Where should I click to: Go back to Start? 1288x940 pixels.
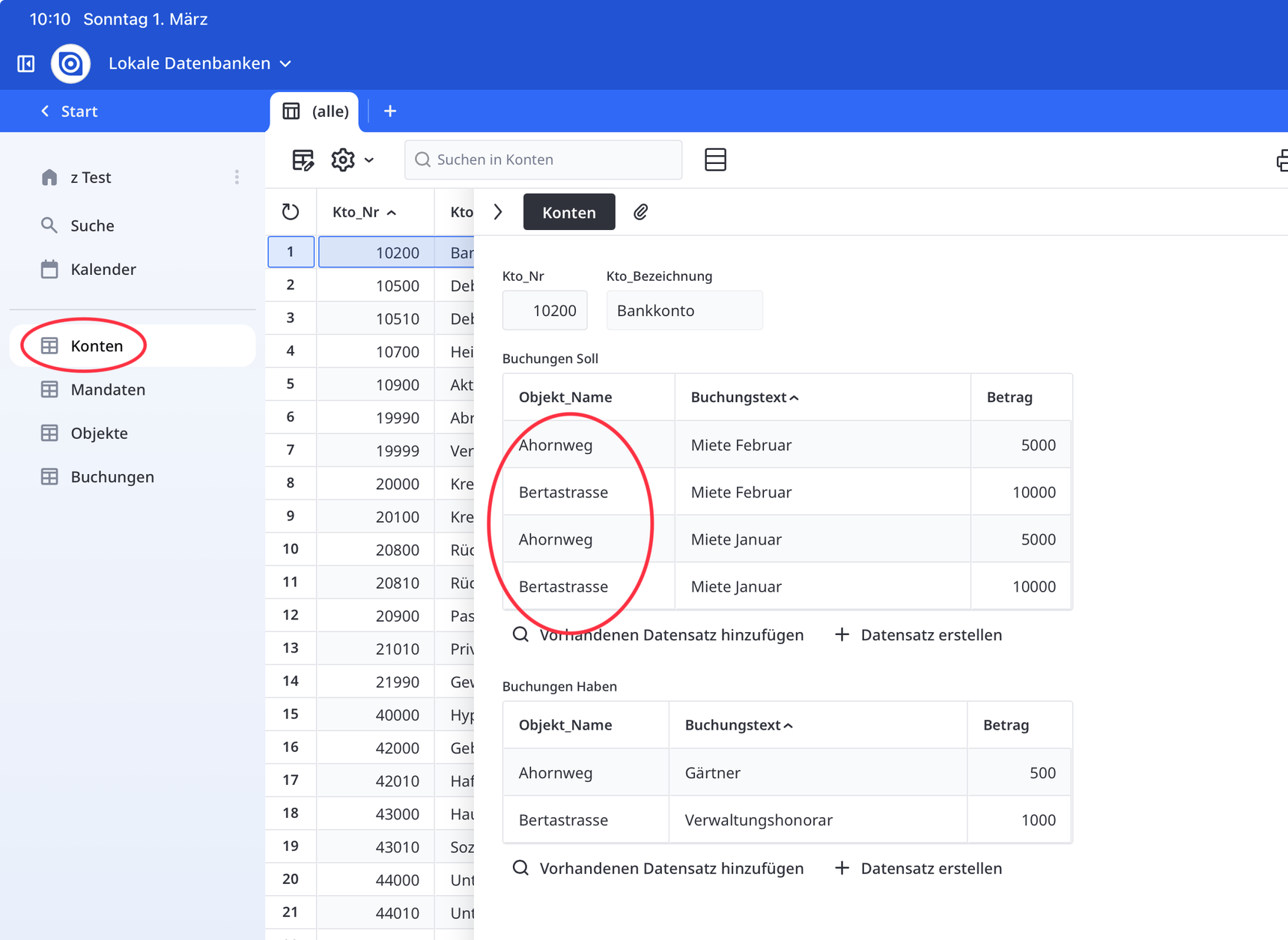click(x=69, y=112)
